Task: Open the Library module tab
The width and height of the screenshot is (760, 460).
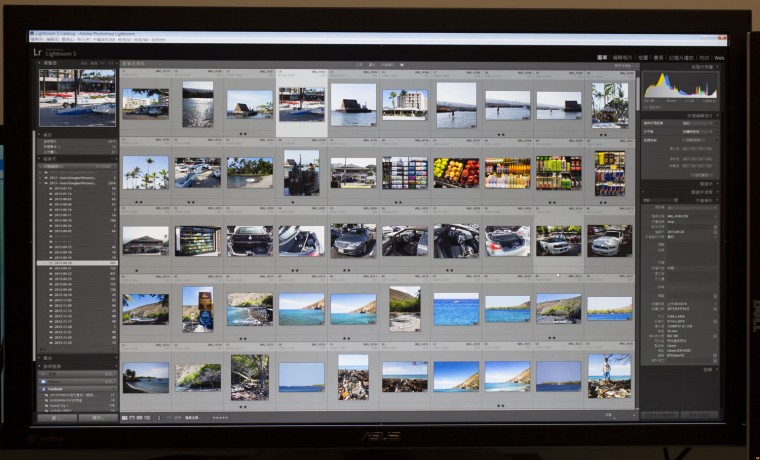Action: point(602,58)
